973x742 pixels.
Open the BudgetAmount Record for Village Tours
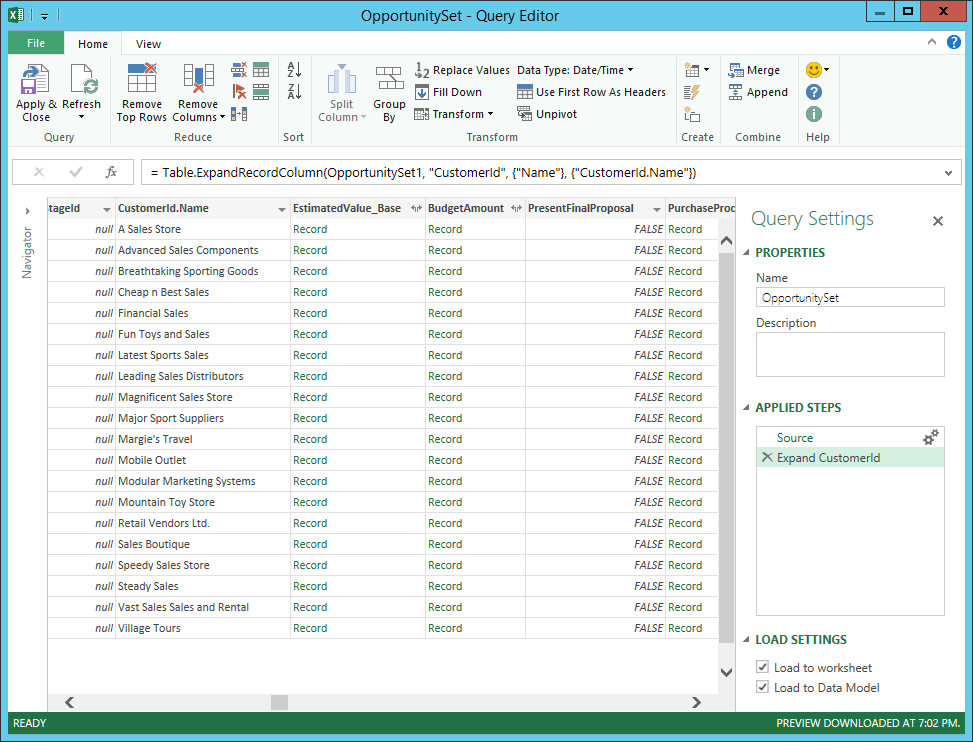445,628
